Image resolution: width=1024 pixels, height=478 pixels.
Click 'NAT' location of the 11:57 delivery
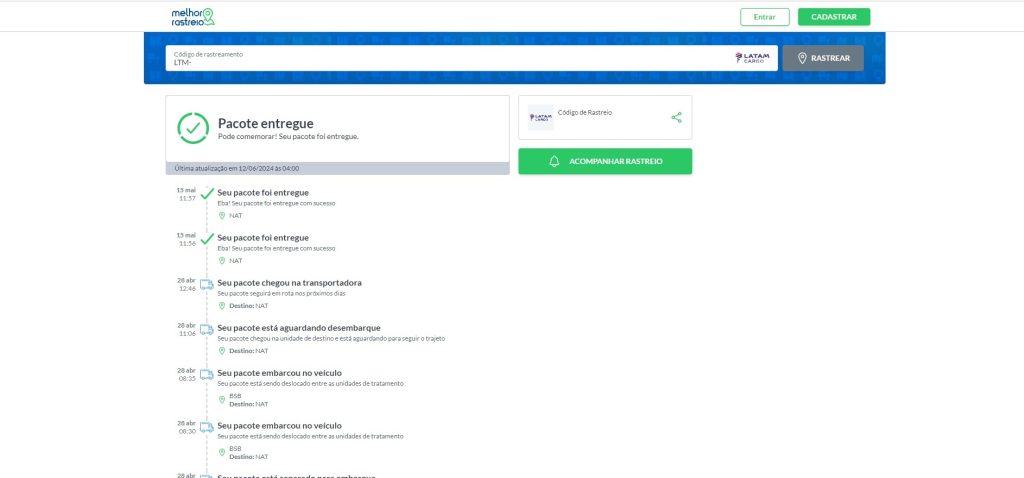point(236,215)
